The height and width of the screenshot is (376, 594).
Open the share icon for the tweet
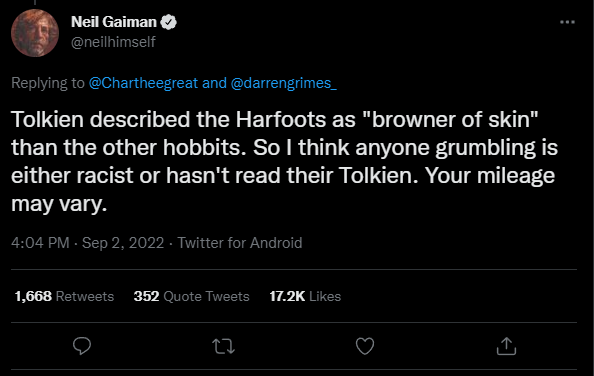pos(506,346)
